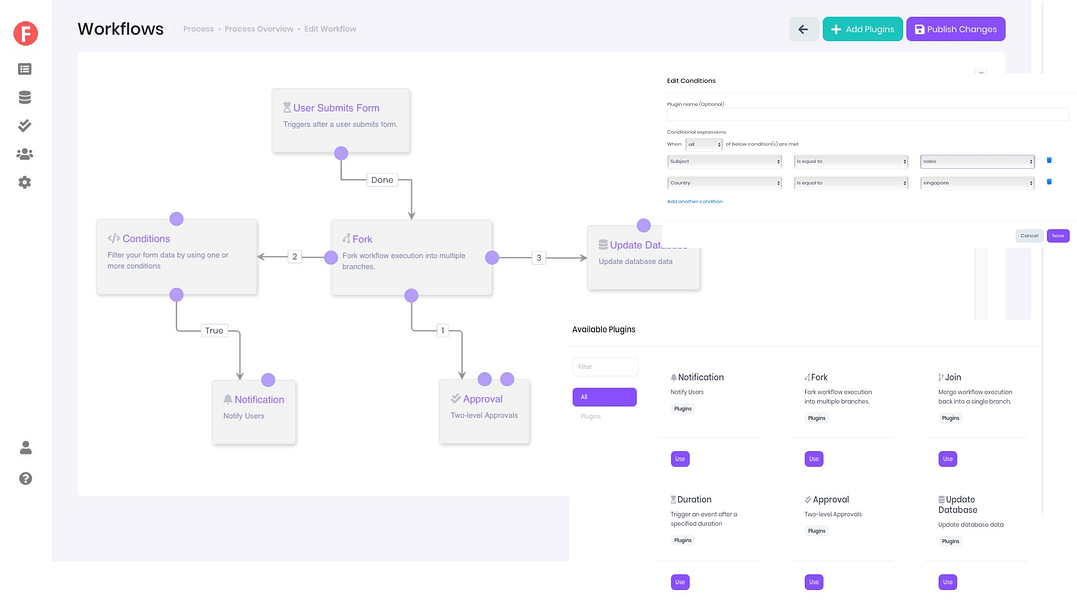Click the code icon on the Conditions node
The width and height of the screenshot is (1077, 600).
click(113, 238)
